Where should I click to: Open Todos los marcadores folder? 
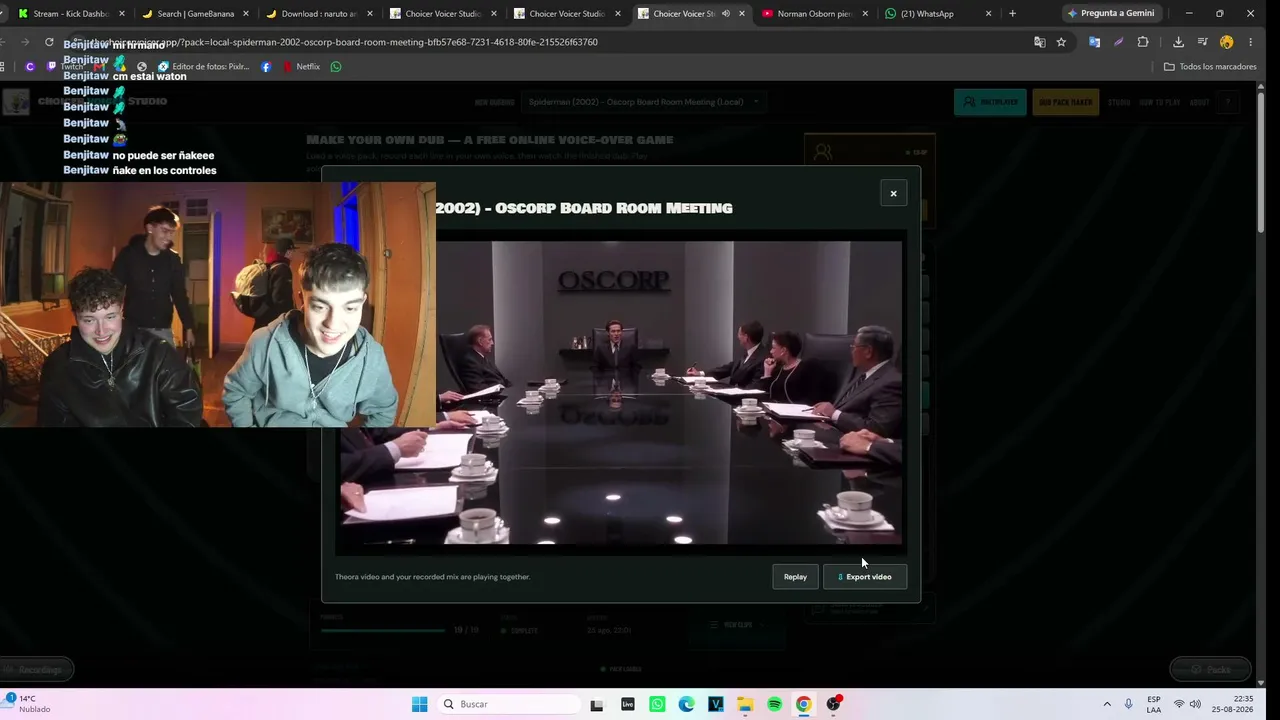(x=1210, y=67)
